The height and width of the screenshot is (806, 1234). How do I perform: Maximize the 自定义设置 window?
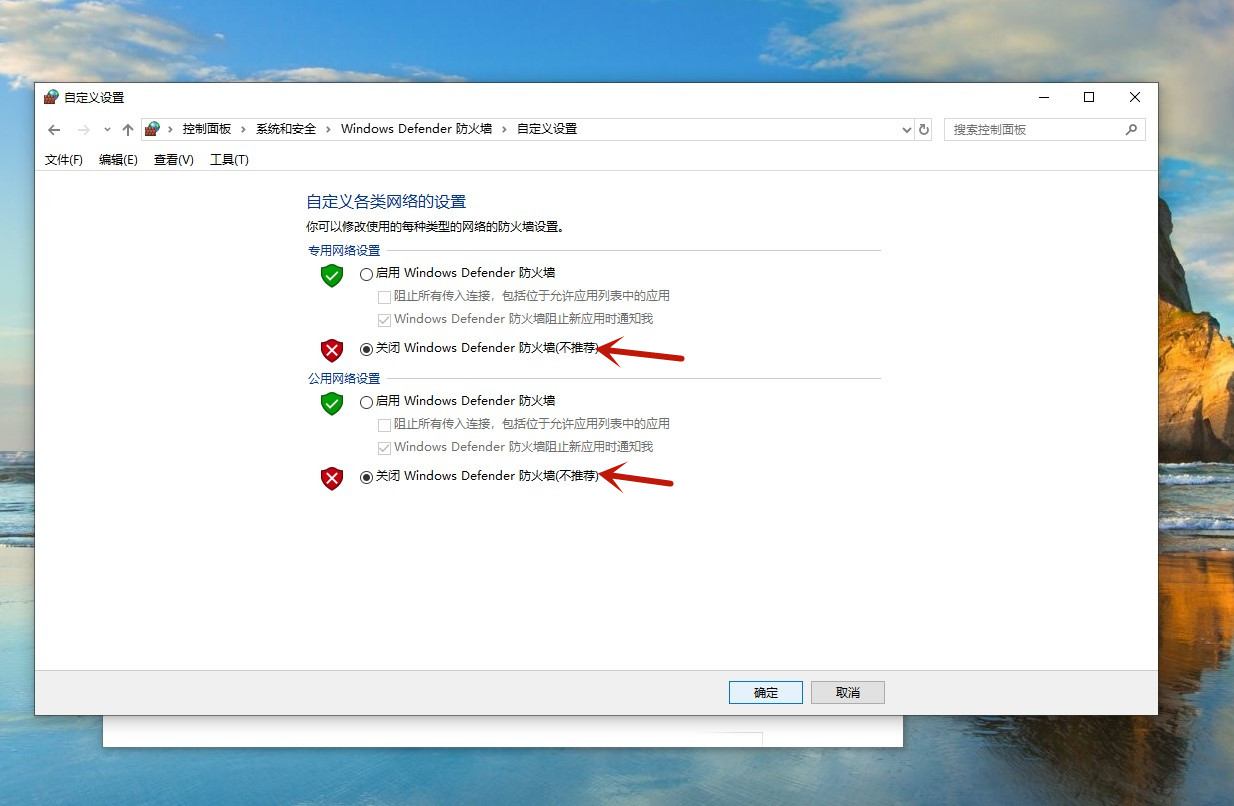coord(1089,98)
